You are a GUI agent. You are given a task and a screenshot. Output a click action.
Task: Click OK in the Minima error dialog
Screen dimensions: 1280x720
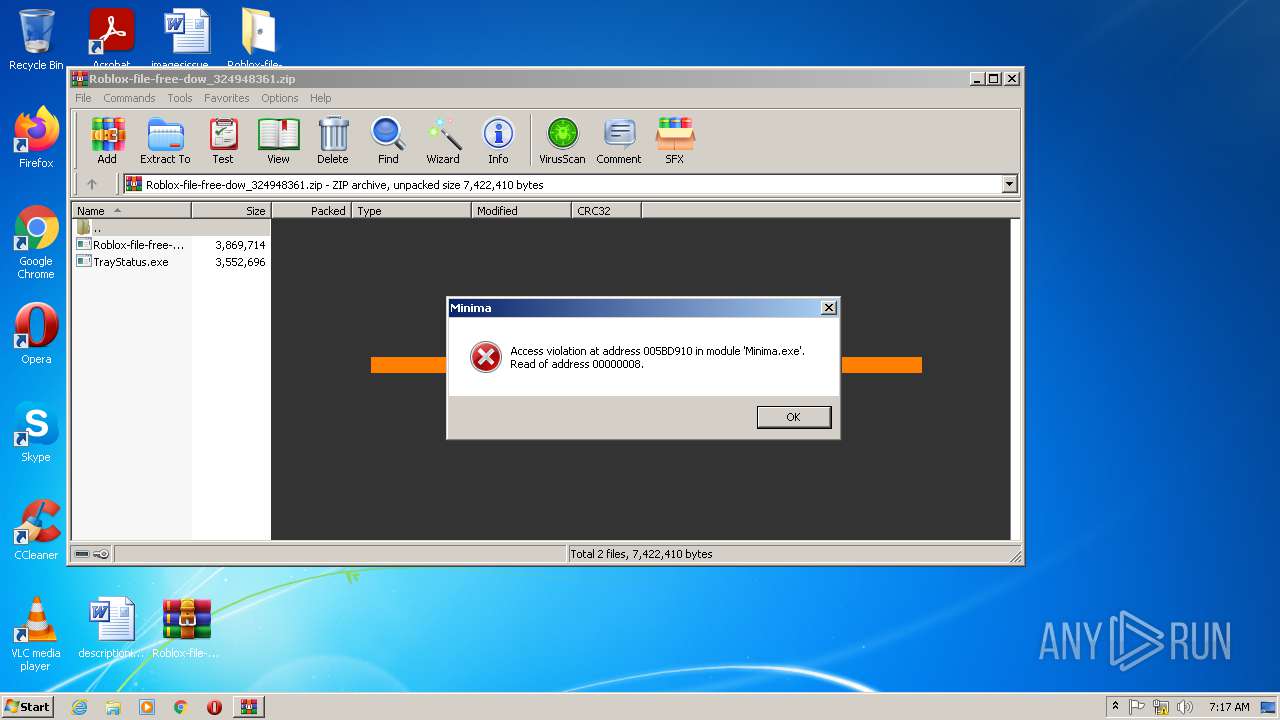(794, 417)
